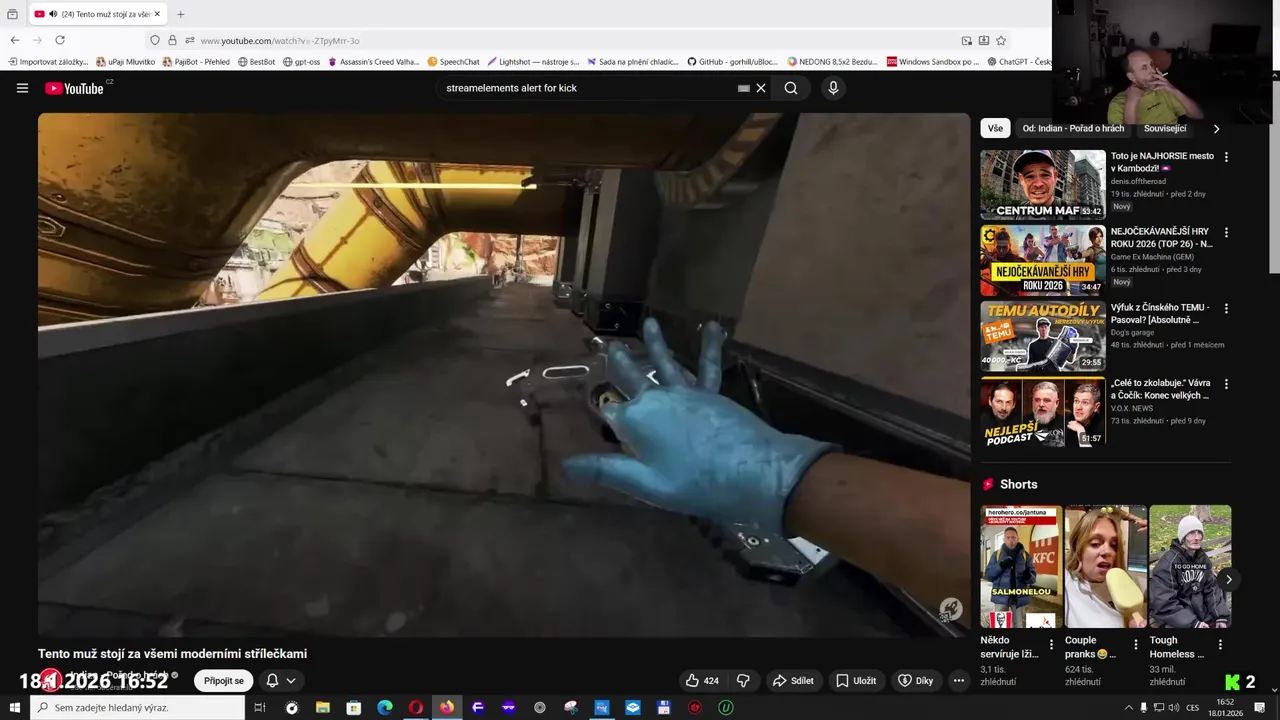Save the video with Uložit button
This screenshot has height=720, width=1280.
[x=856, y=681]
